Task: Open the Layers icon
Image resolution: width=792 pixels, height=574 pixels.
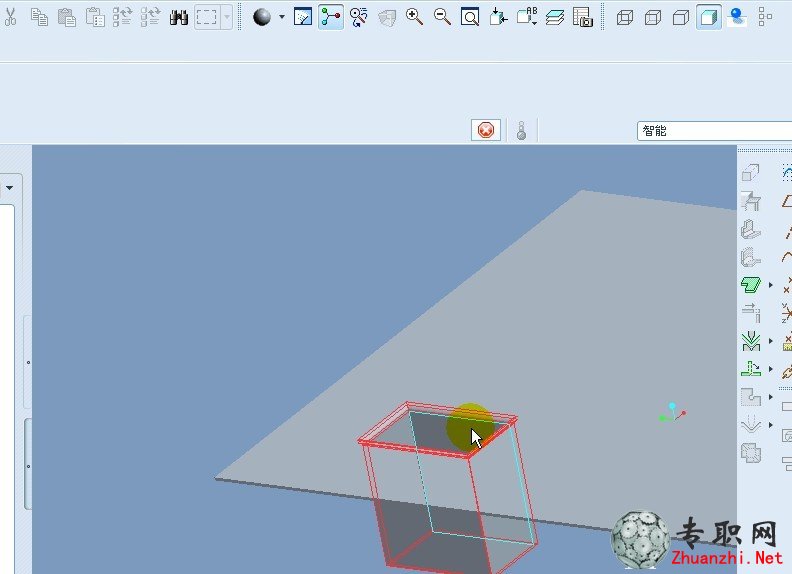Action: coord(555,18)
